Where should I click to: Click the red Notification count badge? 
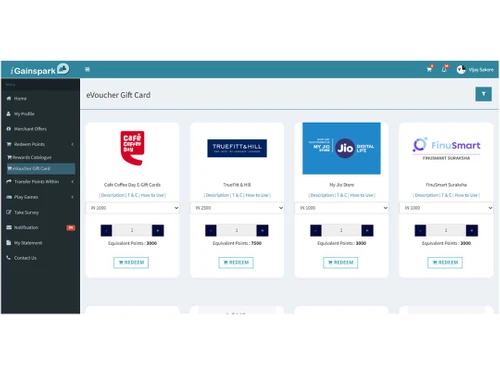point(71,228)
